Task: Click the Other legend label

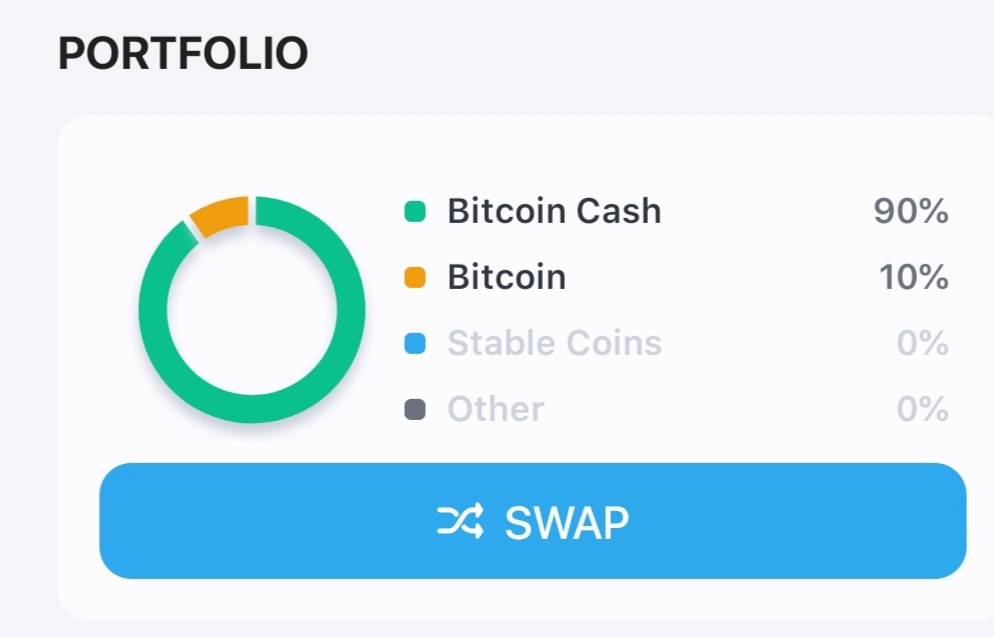Action: 496,409
